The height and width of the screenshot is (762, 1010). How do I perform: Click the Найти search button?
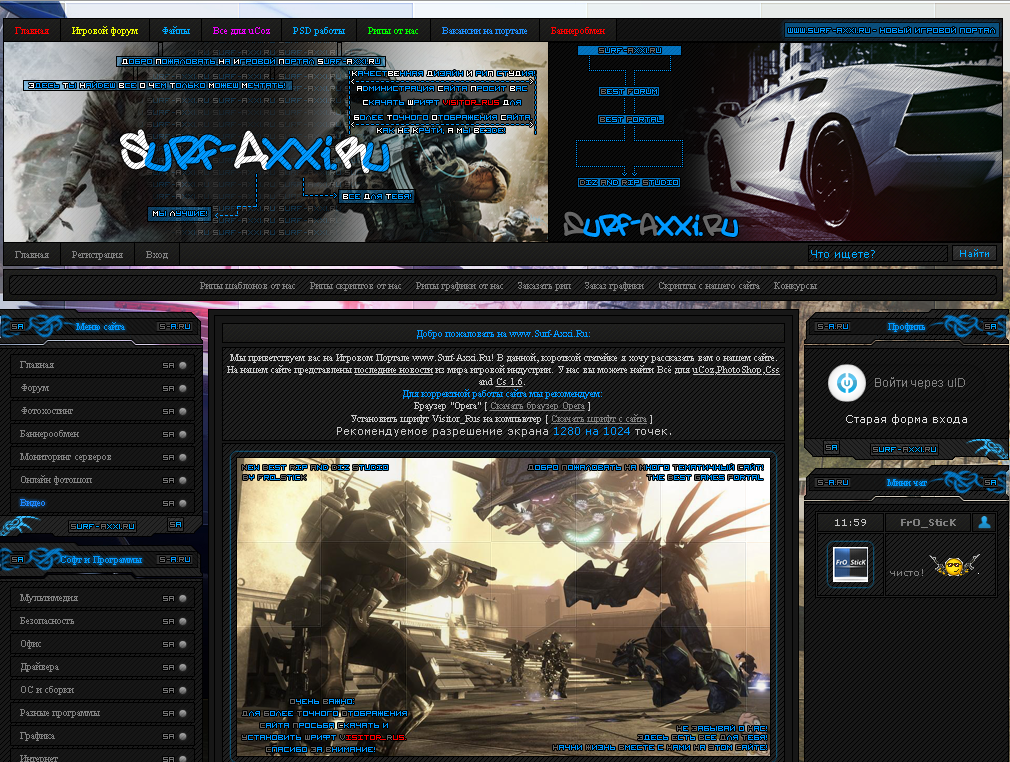click(974, 254)
